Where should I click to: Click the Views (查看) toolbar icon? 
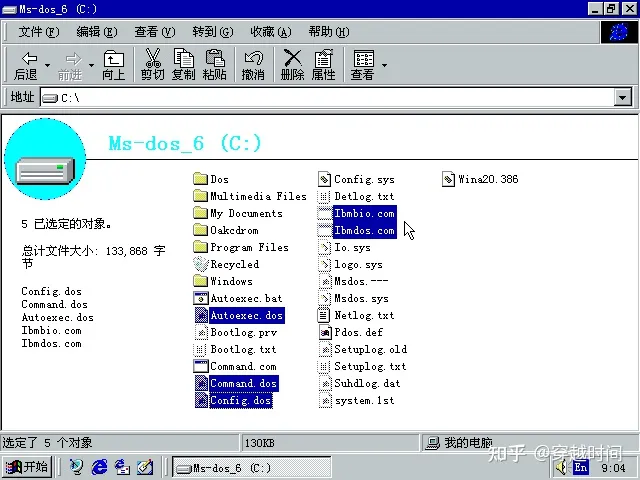click(362, 65)
